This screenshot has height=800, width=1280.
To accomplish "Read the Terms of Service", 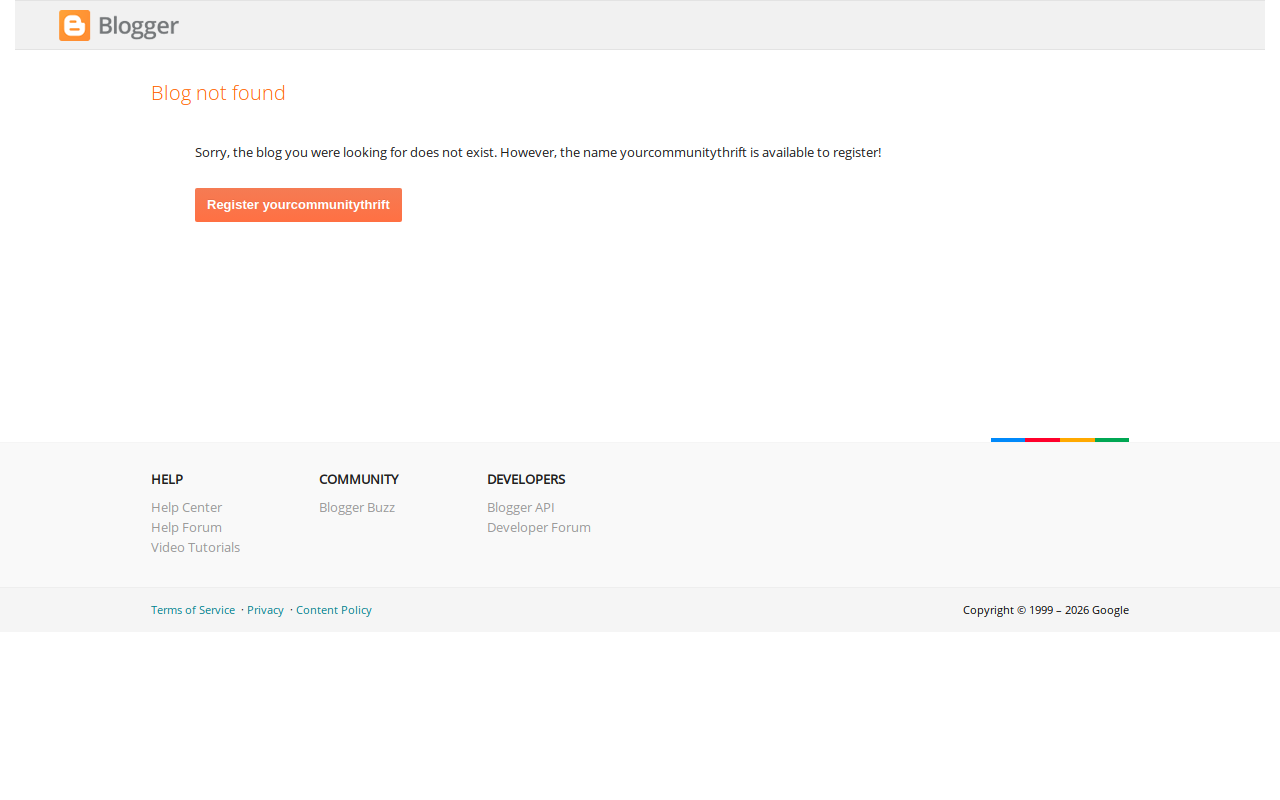I will 193,610.
